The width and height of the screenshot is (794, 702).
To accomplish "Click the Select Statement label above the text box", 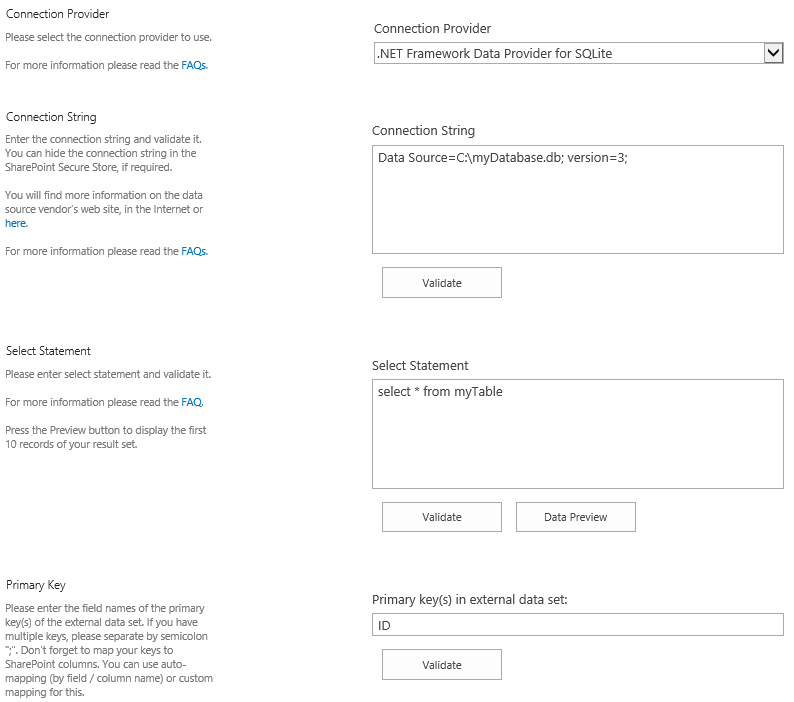I will pos(420,366).
